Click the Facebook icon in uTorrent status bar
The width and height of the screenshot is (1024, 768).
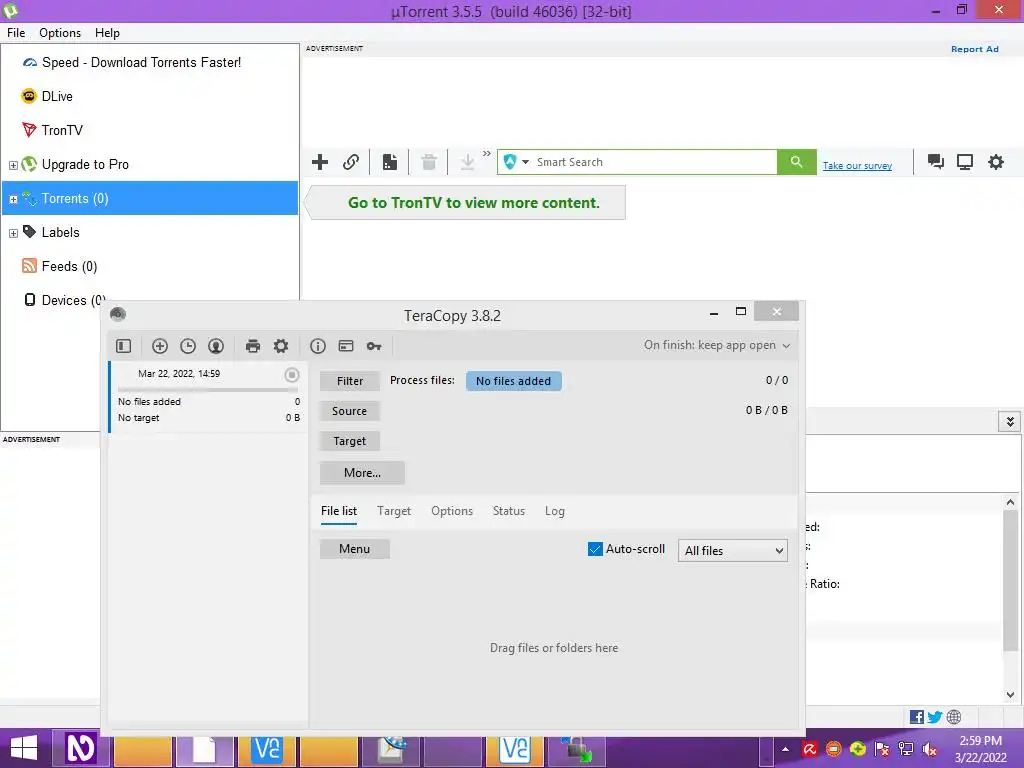tap(916, 717)
